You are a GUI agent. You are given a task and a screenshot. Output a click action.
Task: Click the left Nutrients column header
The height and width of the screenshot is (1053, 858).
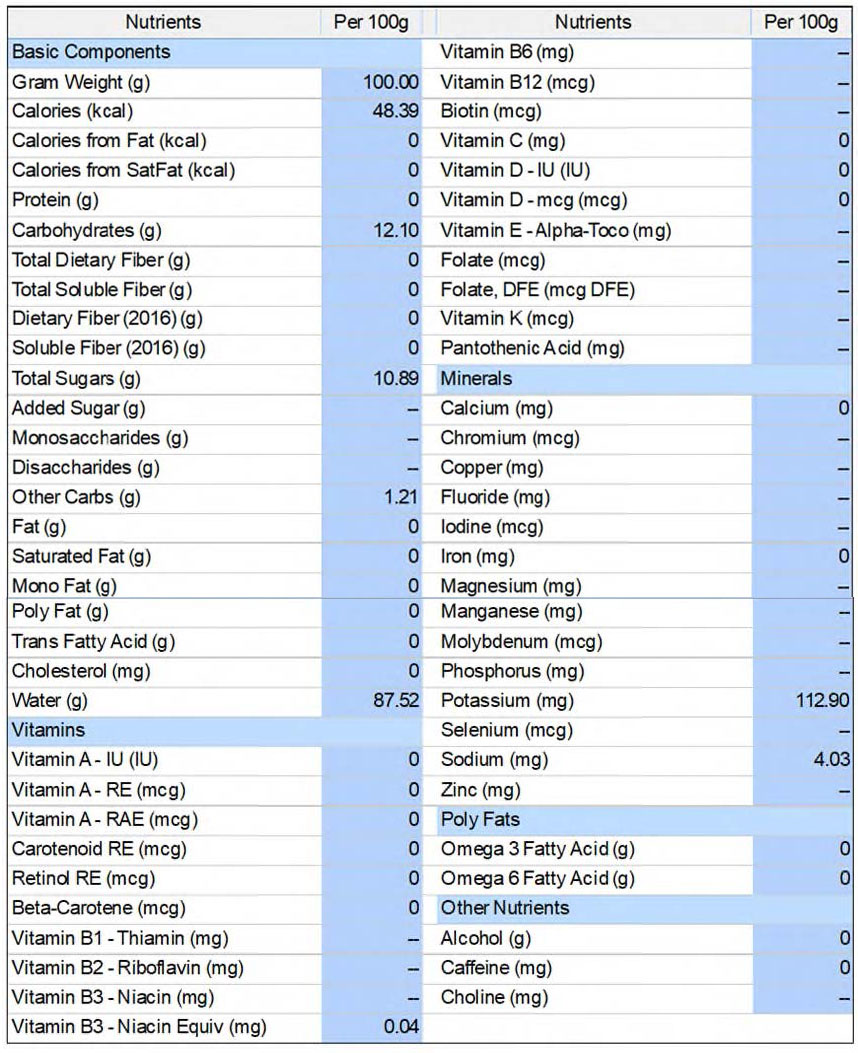(x=163, y=22)
